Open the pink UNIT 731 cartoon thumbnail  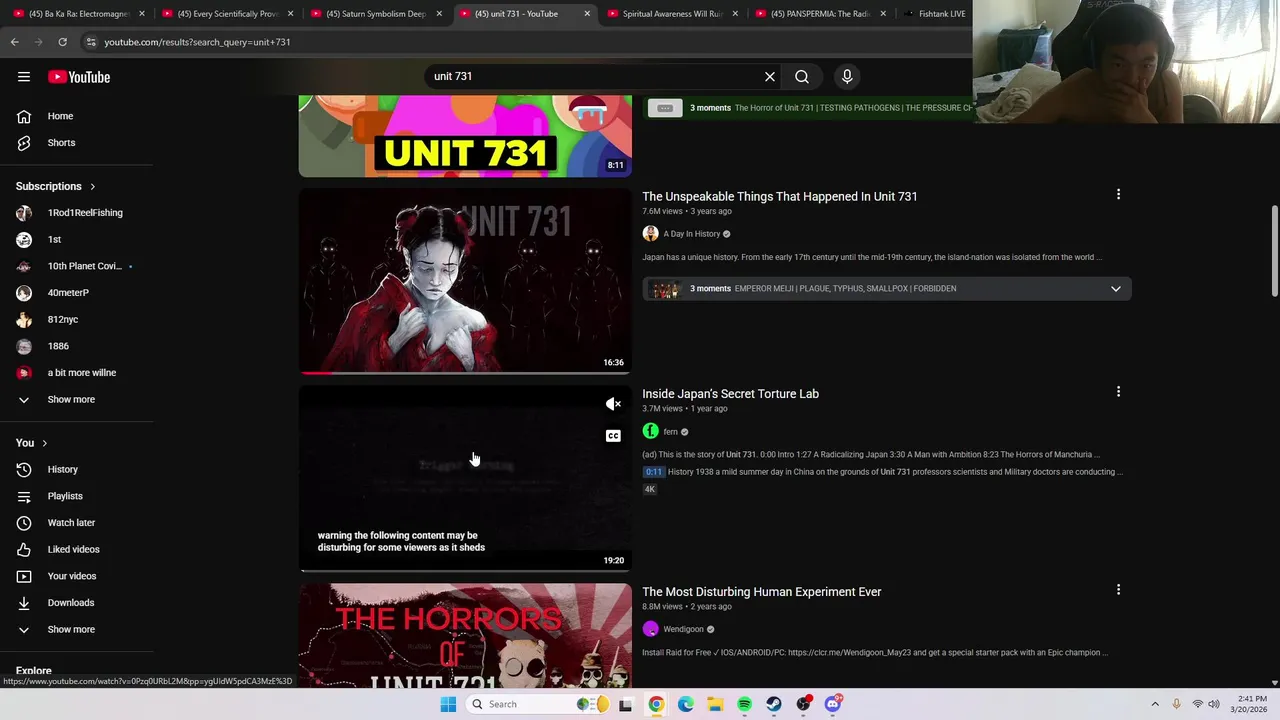(x=465, y=136)
